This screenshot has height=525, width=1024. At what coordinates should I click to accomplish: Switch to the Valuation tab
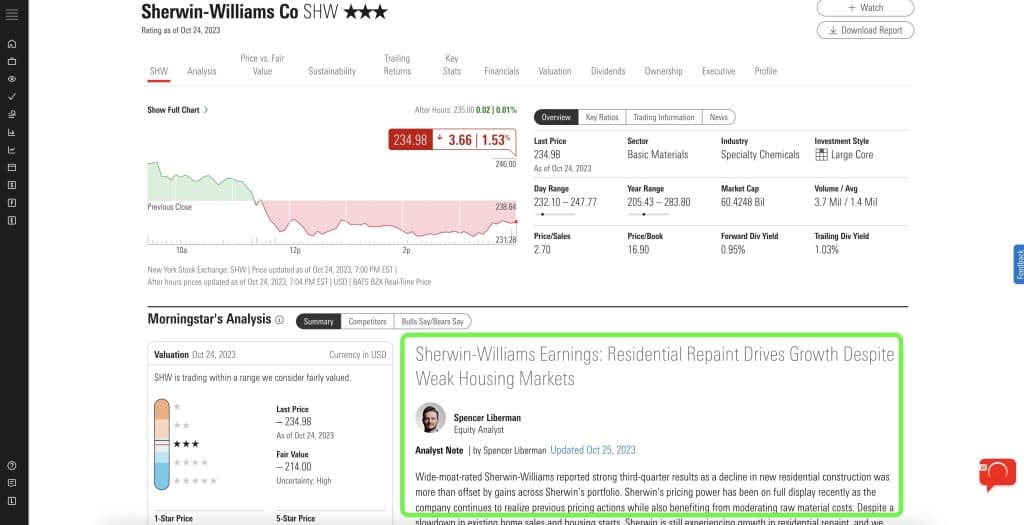(x=555, y=71)
